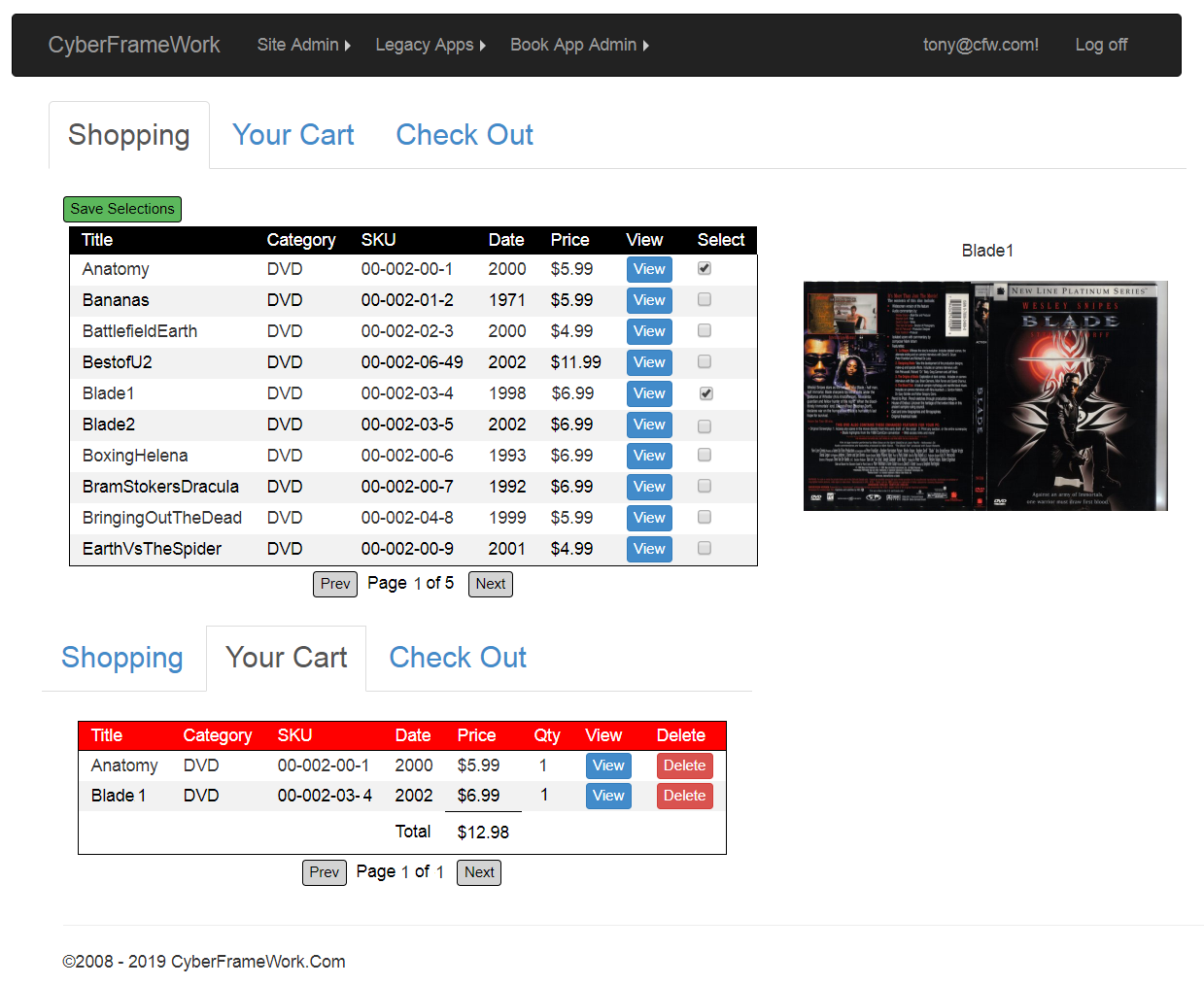The height and width of the screenshot is (986, 1204).
Task: Click the $11.99 price cell
Action: pyautogui.click(x=575, y=362)
